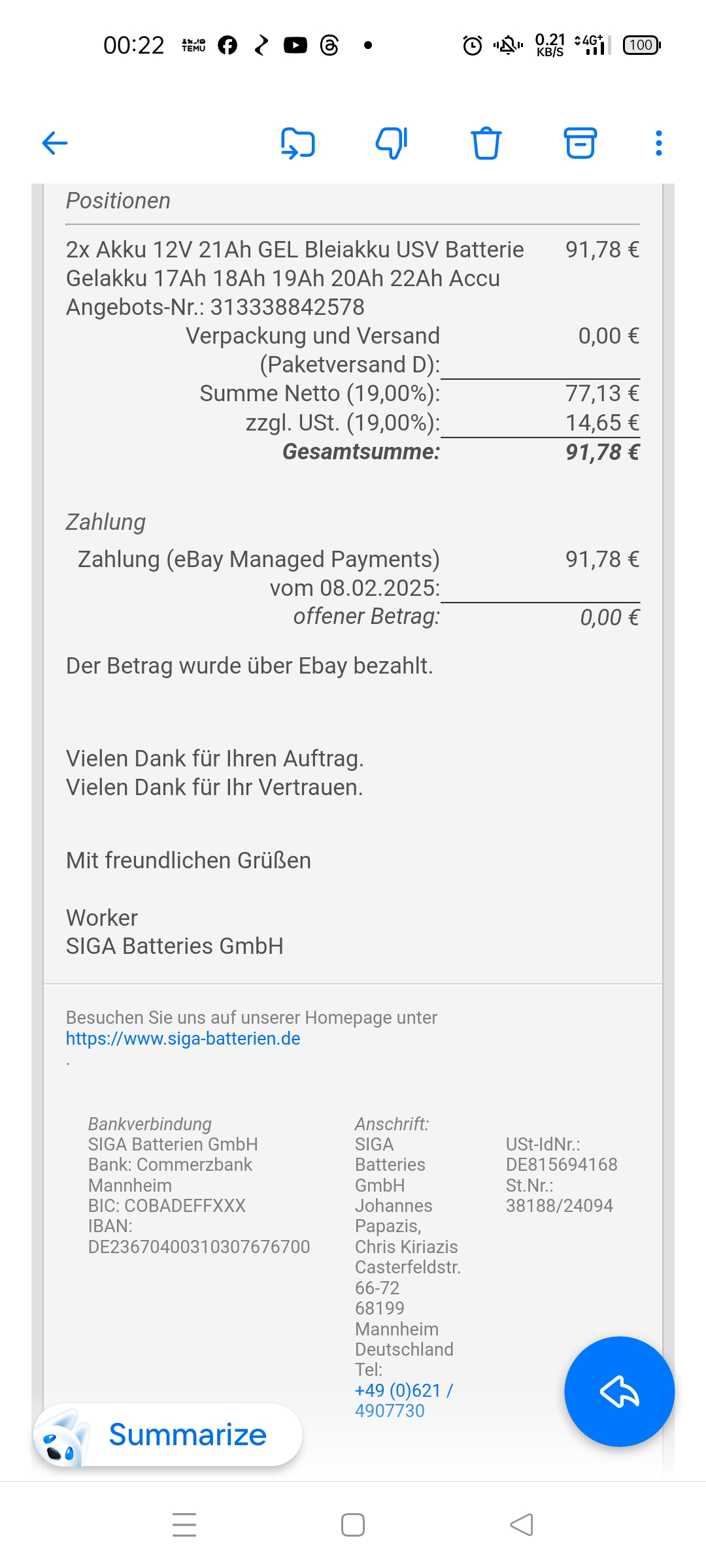The width and height of the screenshot is (706, 1568).
Task: Tap the YouTube notification icon
Action: 295,45
